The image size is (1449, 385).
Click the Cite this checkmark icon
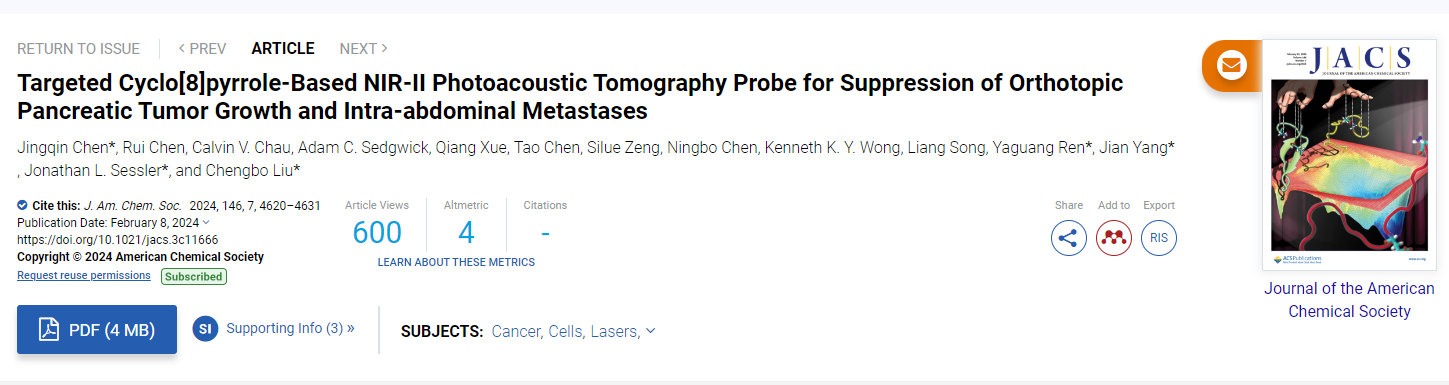click(x=23, y=205)
